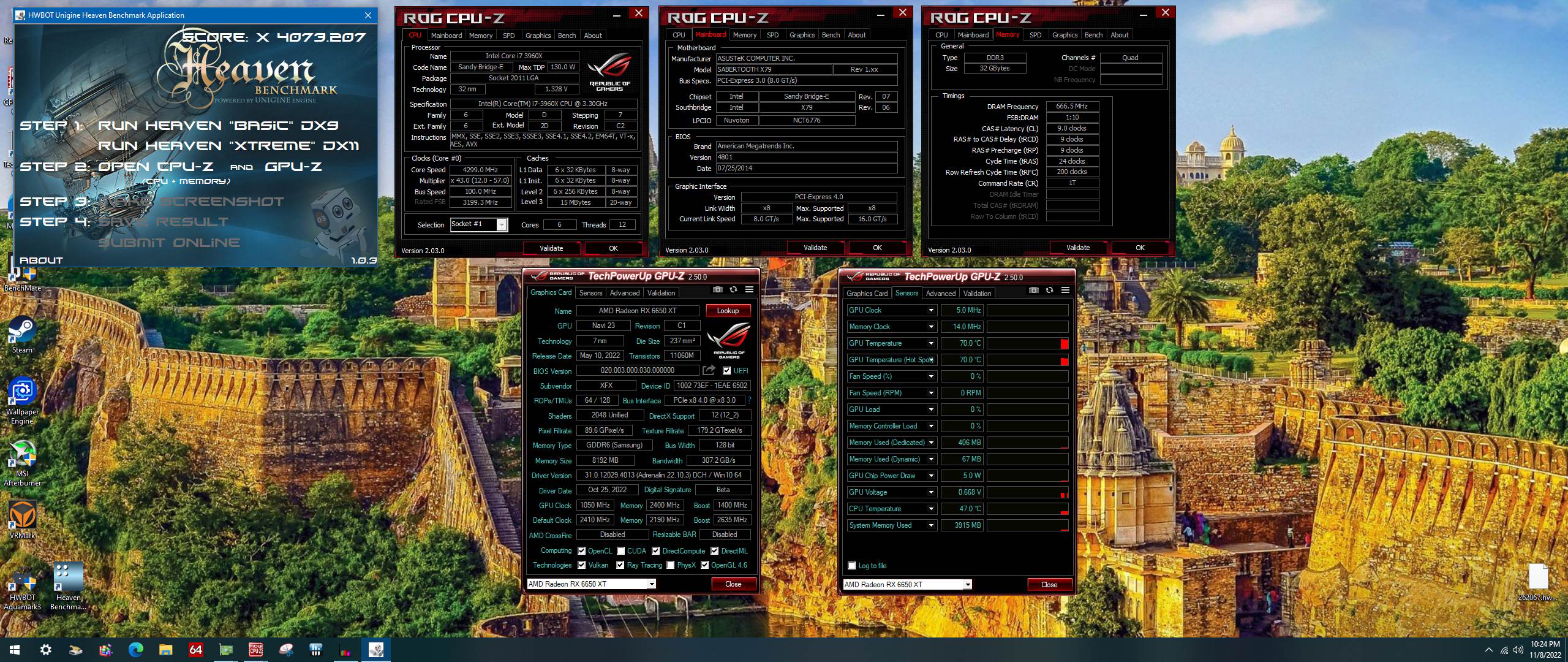Select the Heaven Benchmark desktop icon

point(68,586)
